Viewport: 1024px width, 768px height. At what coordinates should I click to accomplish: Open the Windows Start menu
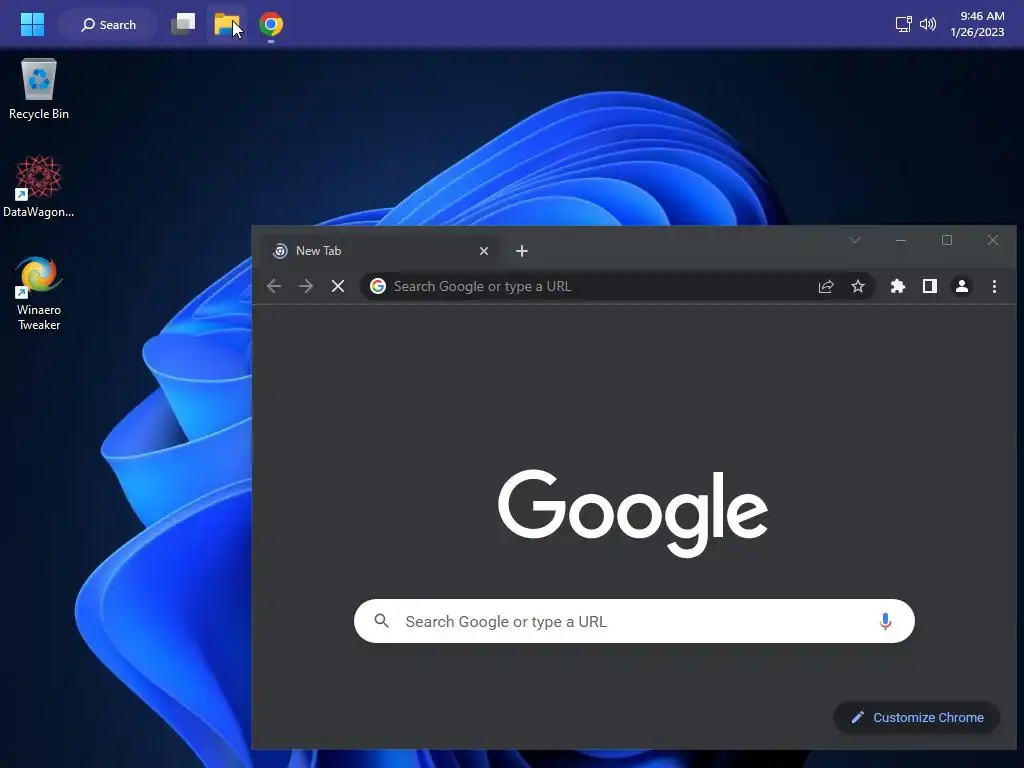[x=32, y=25]
